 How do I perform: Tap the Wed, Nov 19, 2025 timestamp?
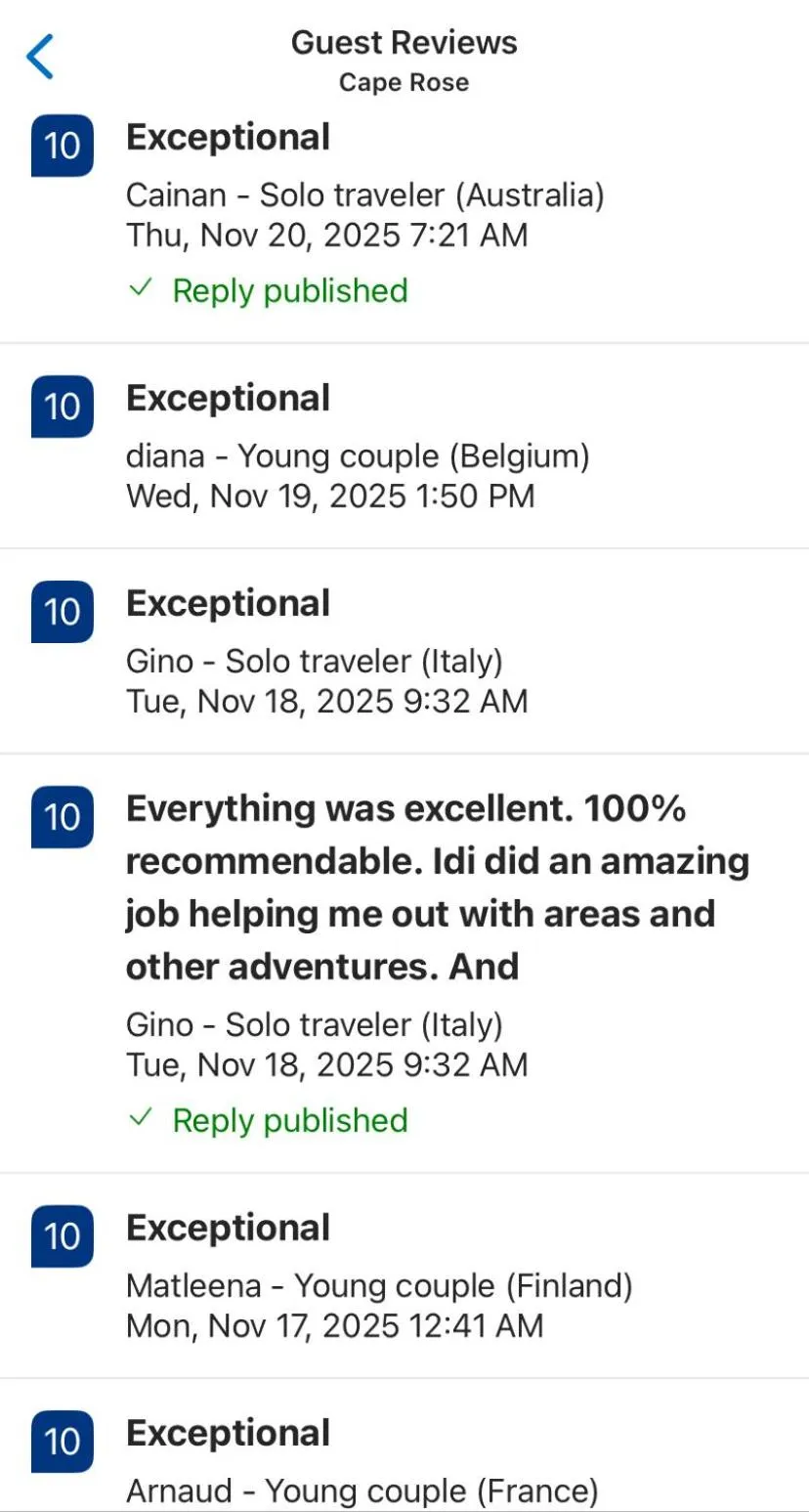tap(330, 496)
